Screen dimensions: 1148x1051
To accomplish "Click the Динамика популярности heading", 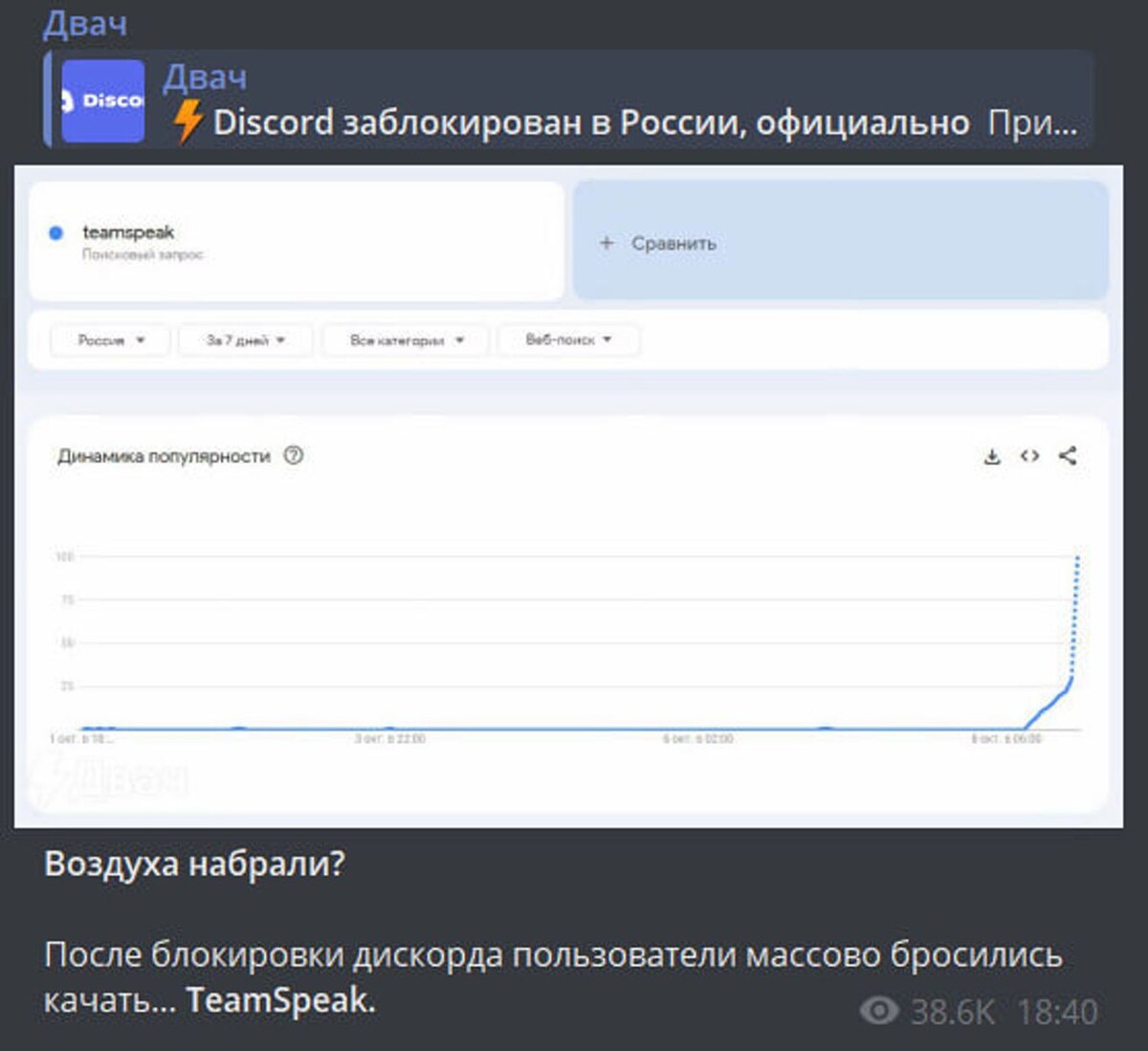I will (x=164, y=456).
